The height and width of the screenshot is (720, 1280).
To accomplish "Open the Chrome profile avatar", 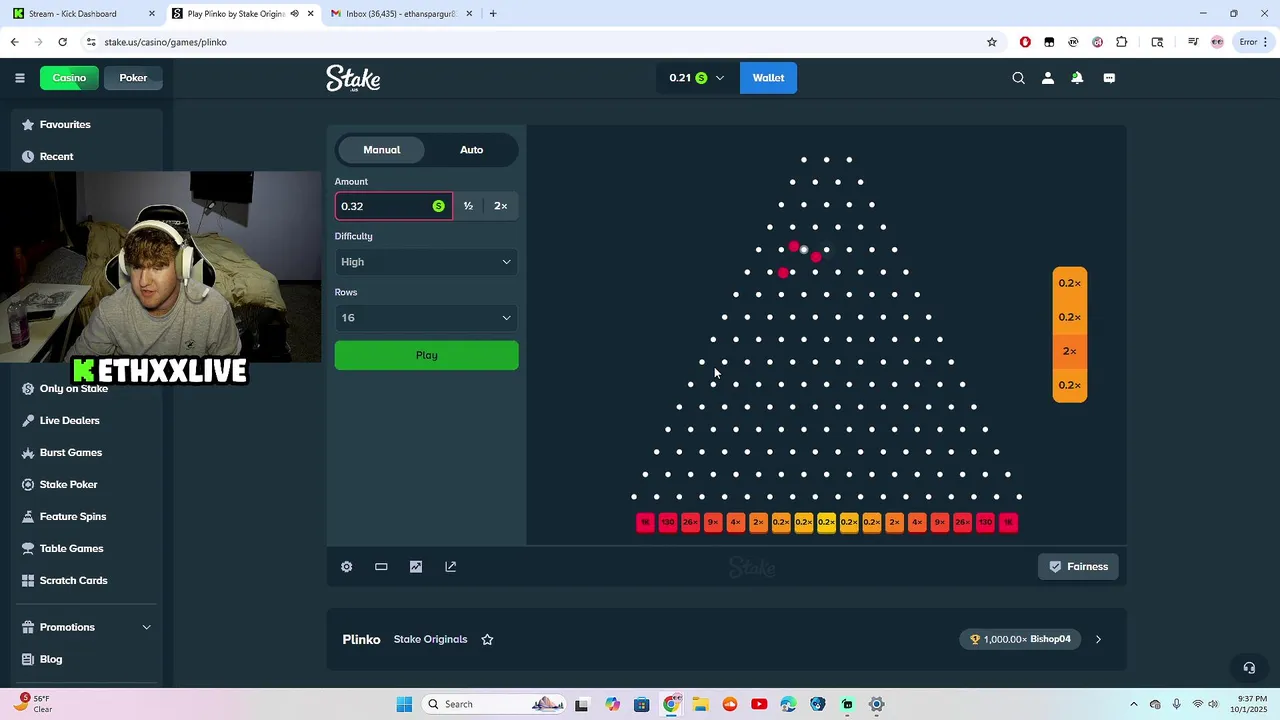I will pos(1217,42).
